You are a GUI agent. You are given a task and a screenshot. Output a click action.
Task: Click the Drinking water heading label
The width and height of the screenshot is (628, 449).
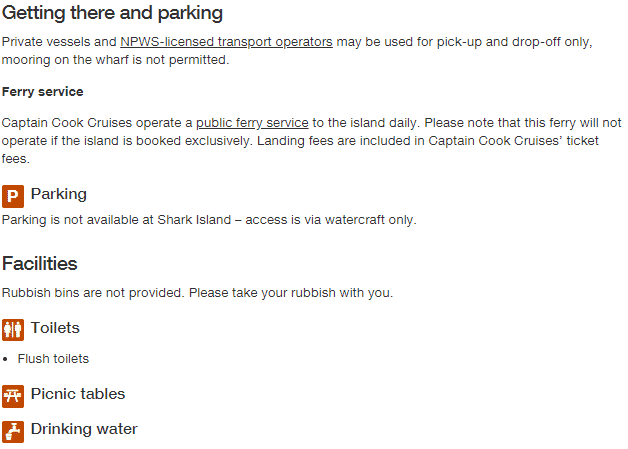(84, 429)
